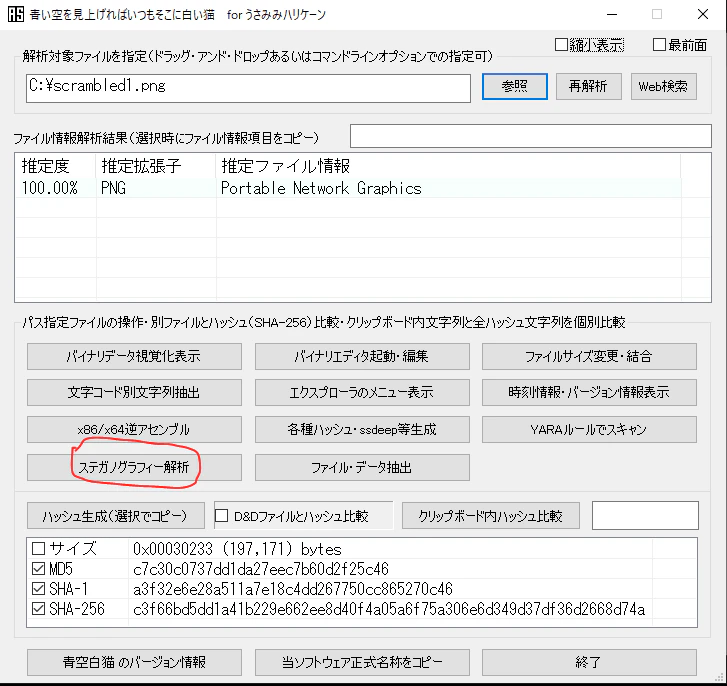The height and width of the screenshot is (686, 727).
Task: Select the 100.00% cell in results
Action: 50,188
